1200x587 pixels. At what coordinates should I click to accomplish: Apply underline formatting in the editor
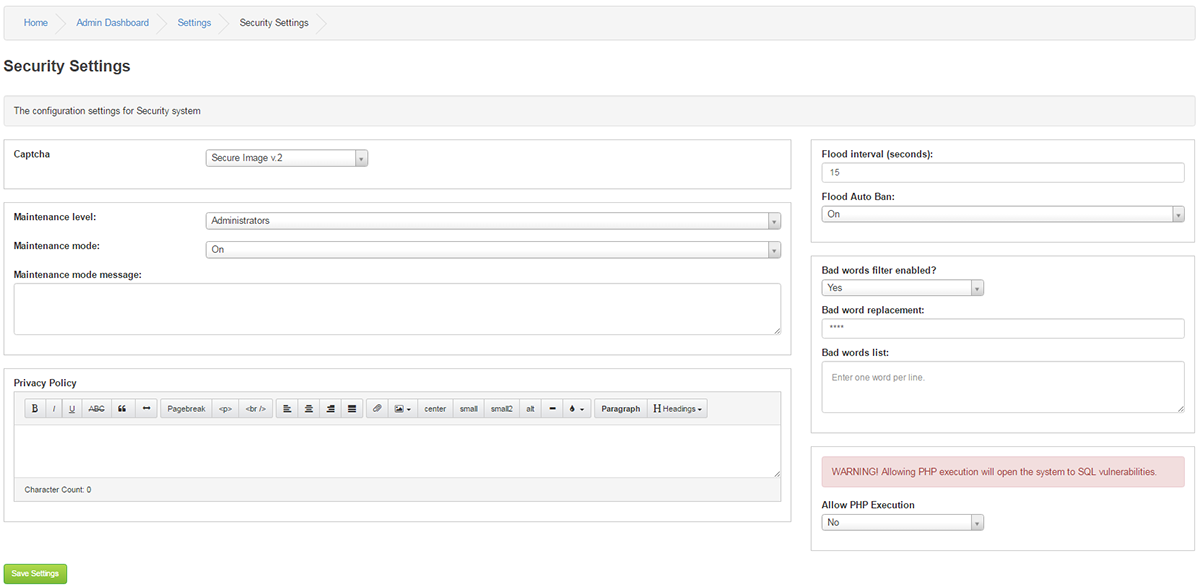pyautogui.click(x=72, y=408)
